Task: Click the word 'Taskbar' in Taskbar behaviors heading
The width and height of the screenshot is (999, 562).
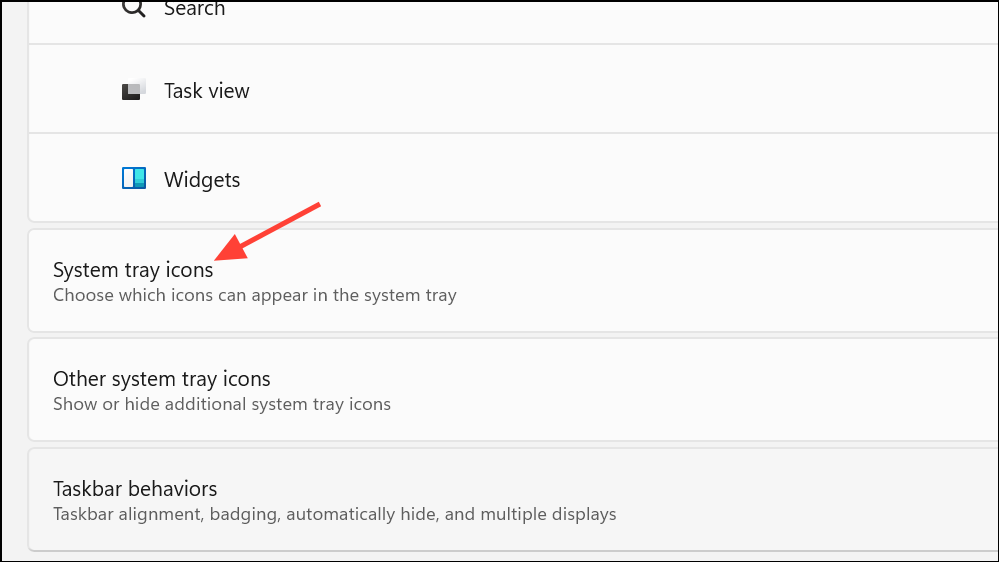Action: point(90,489)
